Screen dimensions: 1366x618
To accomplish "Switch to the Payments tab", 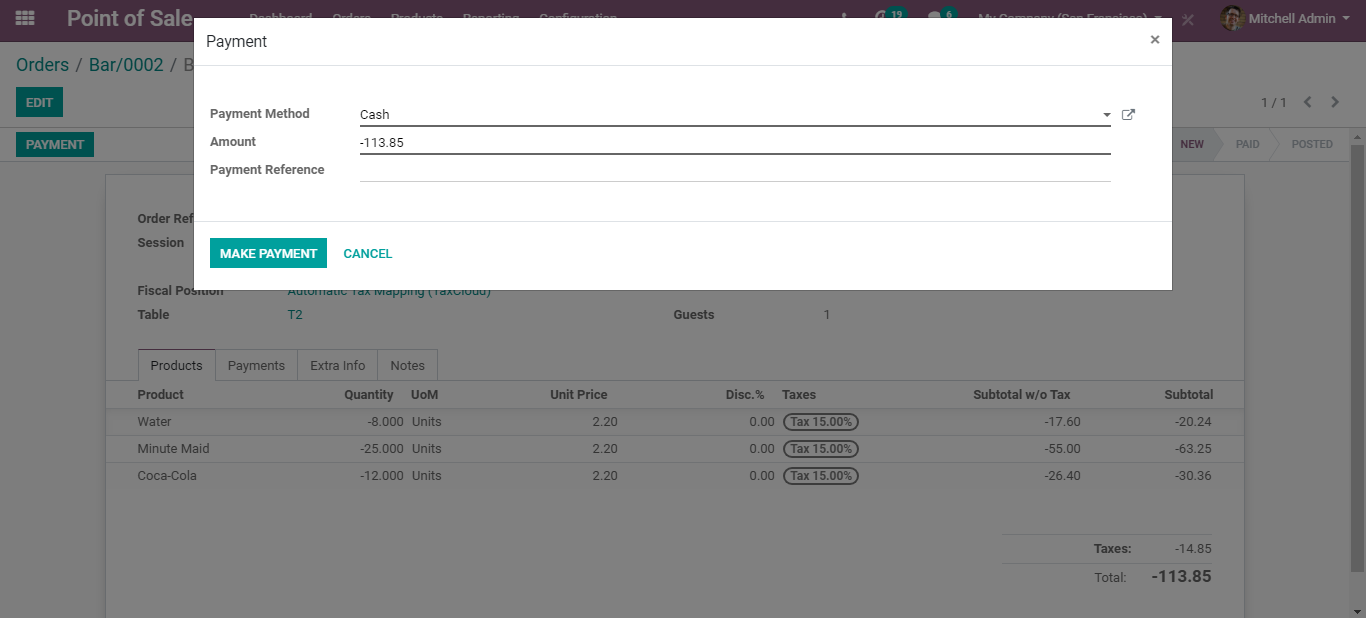I will [256, 366].
